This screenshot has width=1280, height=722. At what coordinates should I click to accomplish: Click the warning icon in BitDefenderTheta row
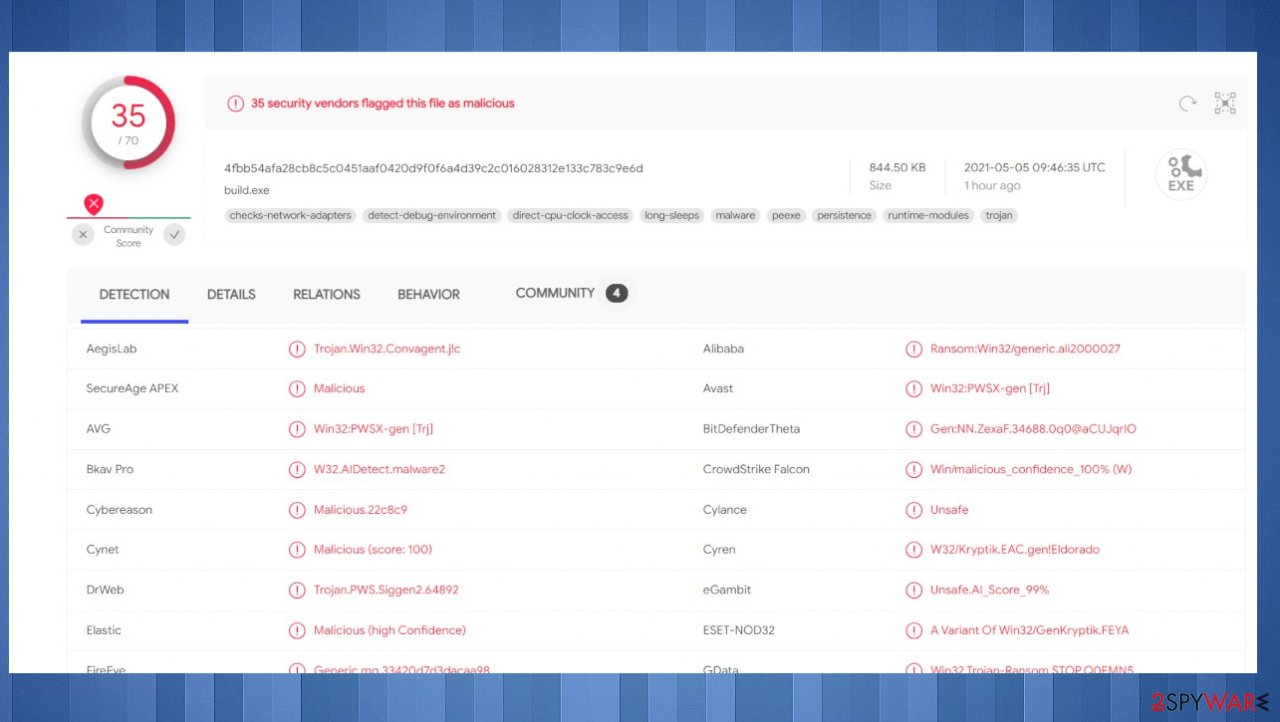click(x=914, y=429)
